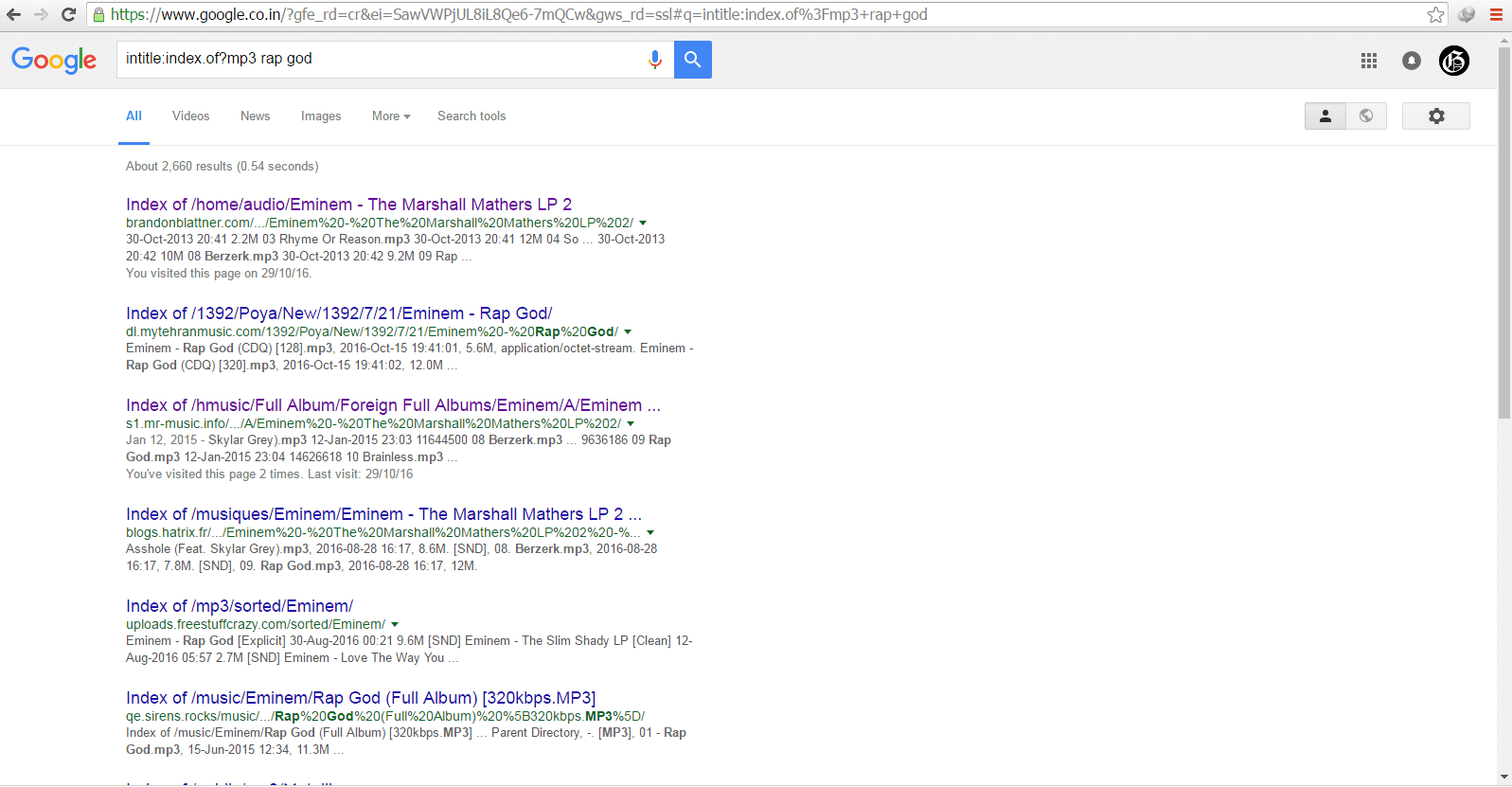Reload the page with the refresh icon
The image size is (1512, 787).
click(68, 14)
